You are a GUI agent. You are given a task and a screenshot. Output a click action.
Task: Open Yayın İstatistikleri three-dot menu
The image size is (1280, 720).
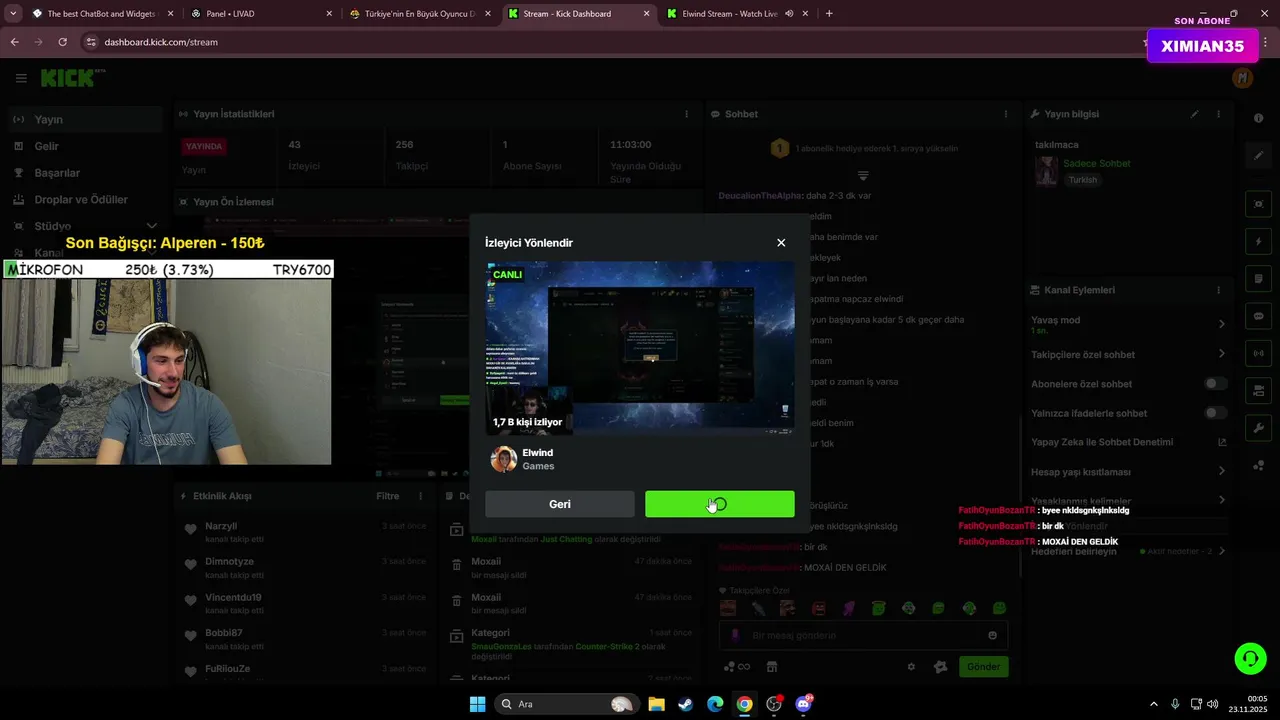pyautogui.click(x=686, y=114)
